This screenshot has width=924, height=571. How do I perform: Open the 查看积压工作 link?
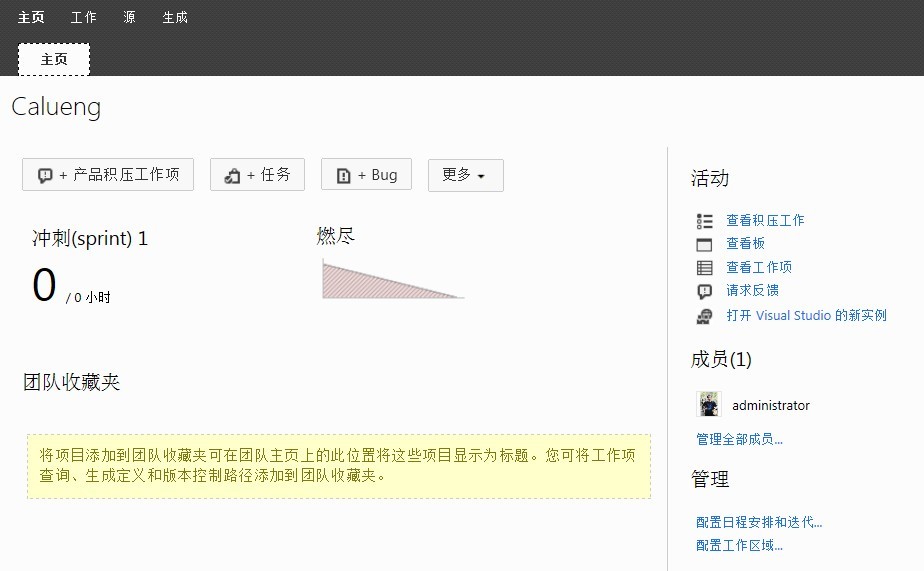pos(765,220)
